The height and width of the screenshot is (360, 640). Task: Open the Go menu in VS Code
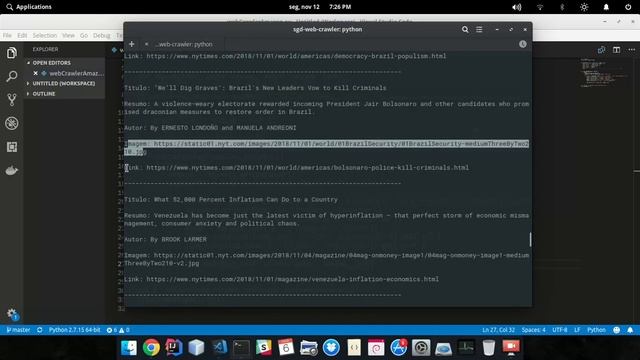(84, 36)
